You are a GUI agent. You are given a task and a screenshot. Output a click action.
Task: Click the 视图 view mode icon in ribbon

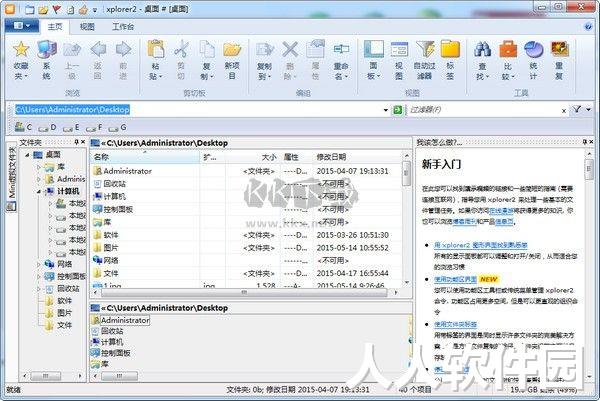(399, 50)
